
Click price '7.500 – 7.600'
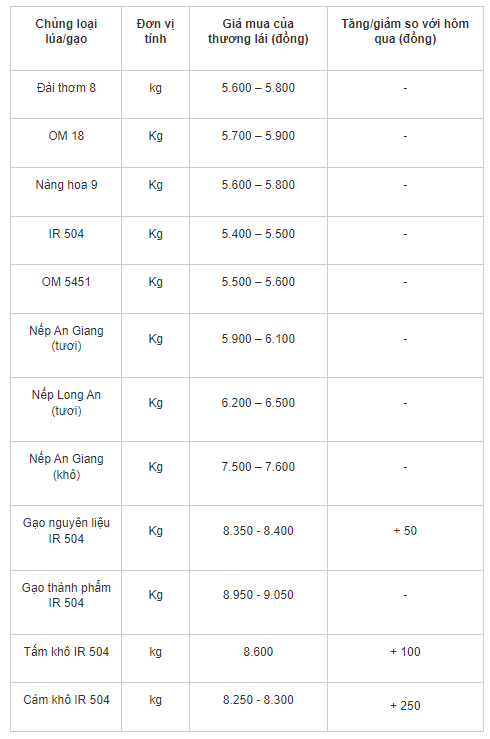258,467
